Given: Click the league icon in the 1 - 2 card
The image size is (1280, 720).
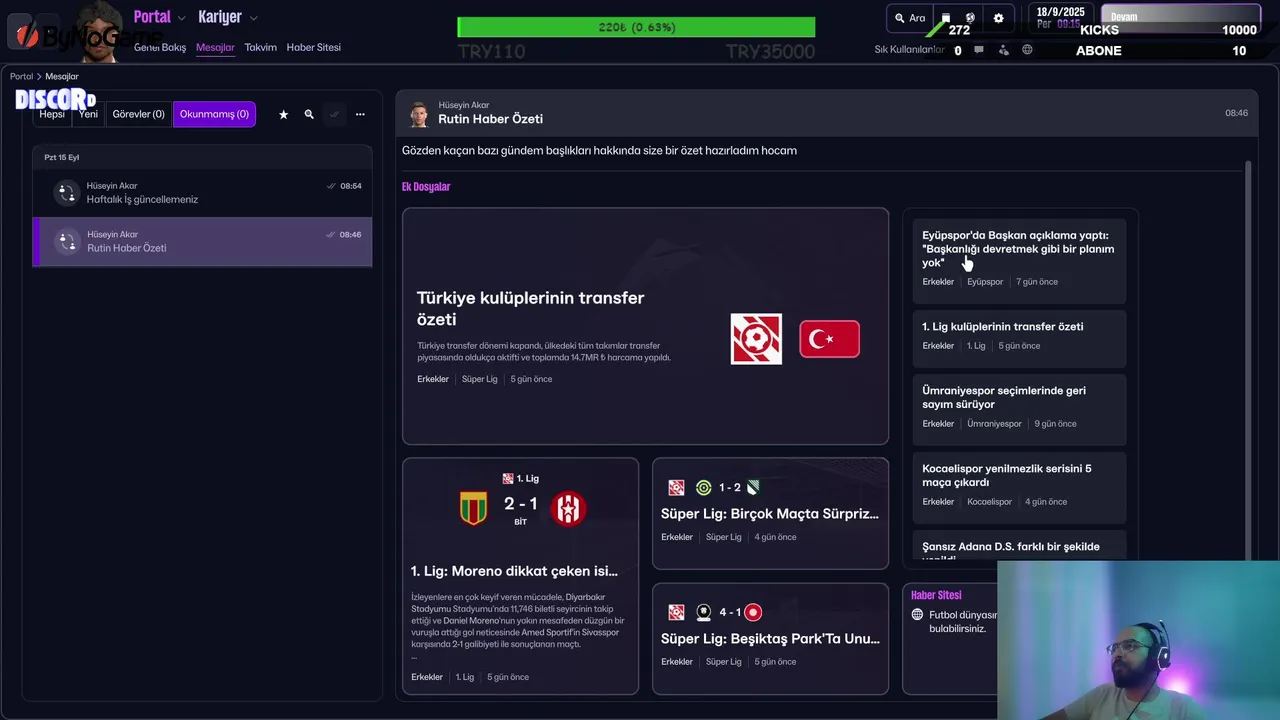Looking at the screenshot, I should click(676, 487).
